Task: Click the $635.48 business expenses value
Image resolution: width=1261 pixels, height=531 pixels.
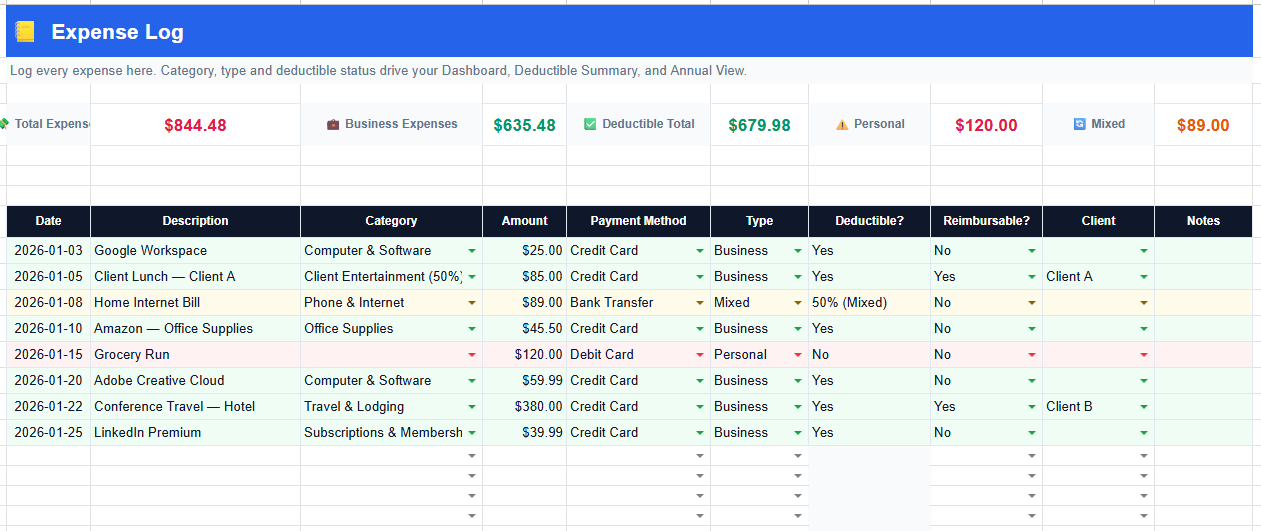Action: [x=524, y=125]
